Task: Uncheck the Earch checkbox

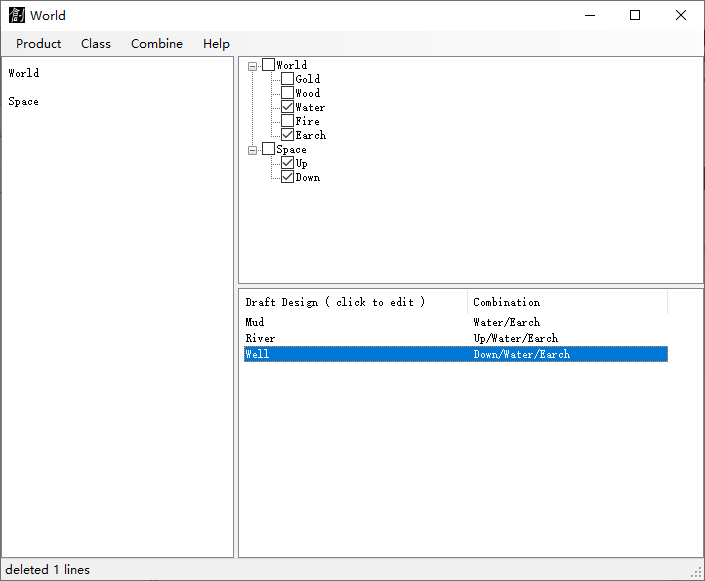Action: tap(288, 135)
